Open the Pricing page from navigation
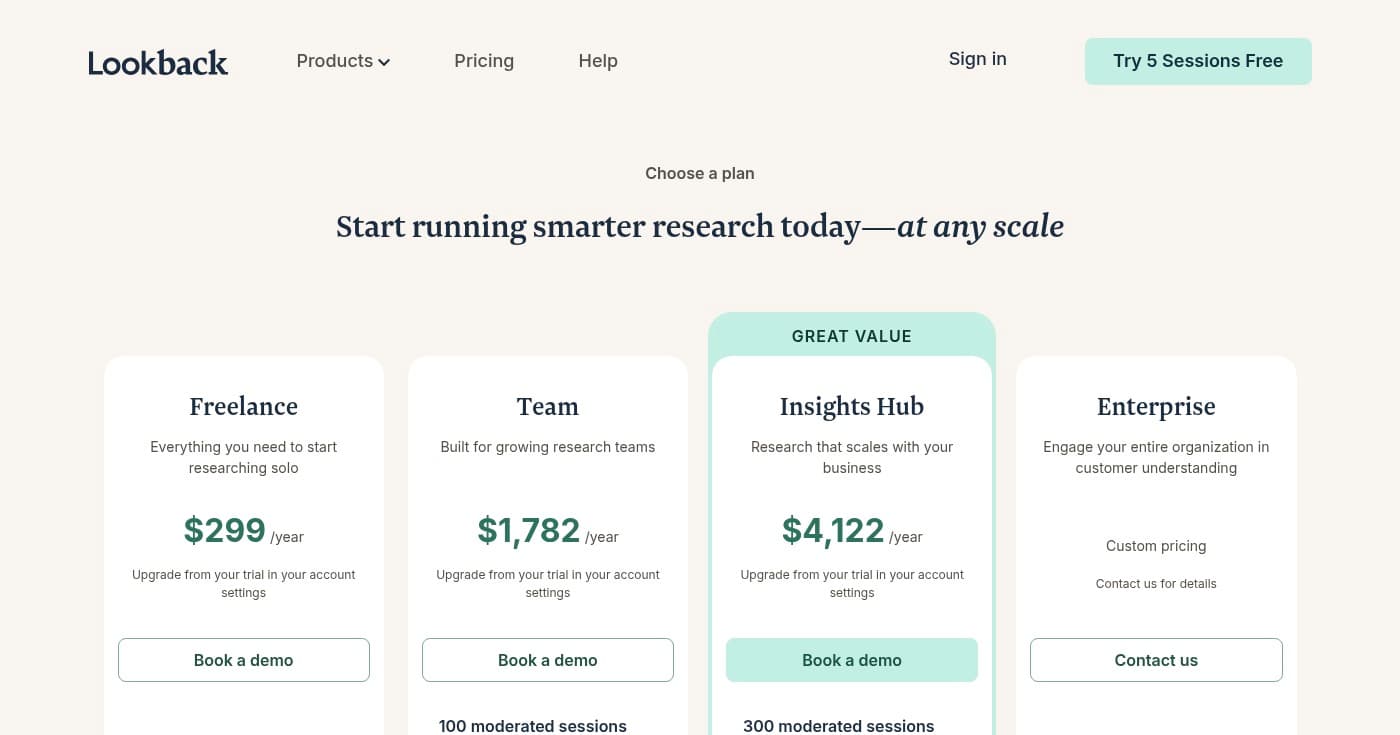This screenshot has height=735, width=1400. point(484,61)
